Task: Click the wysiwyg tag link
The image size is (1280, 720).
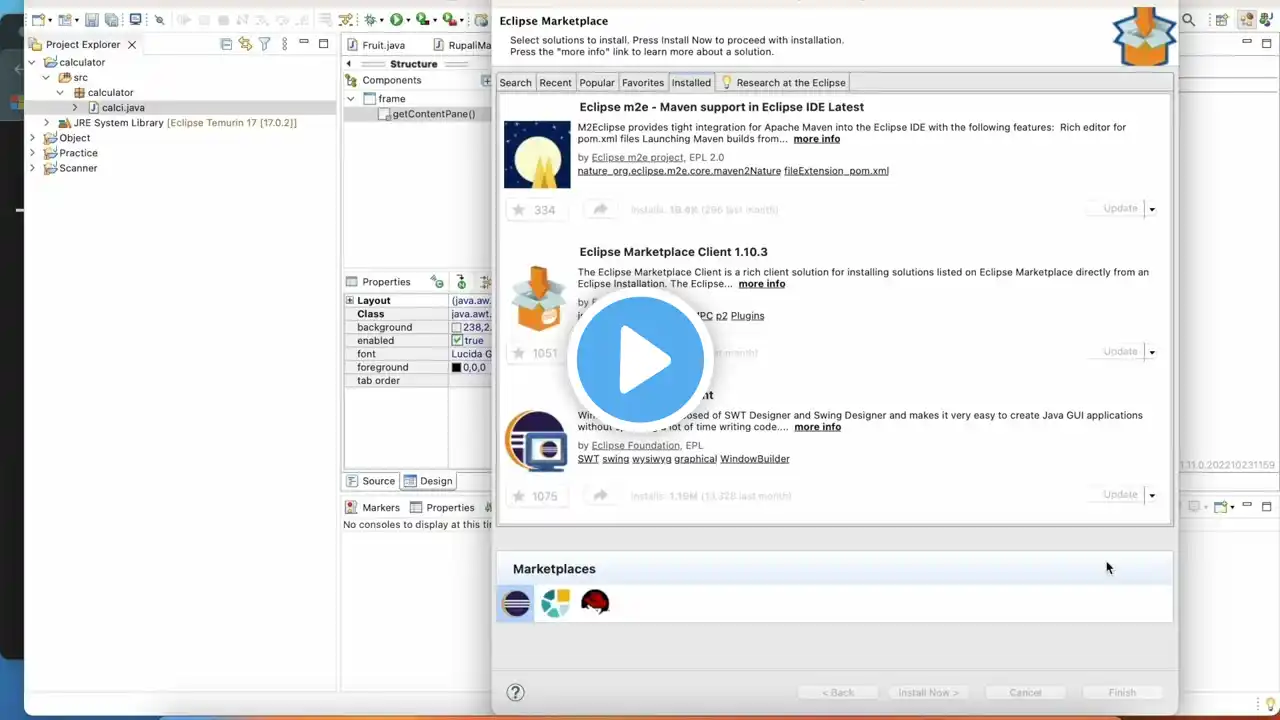Action: coord(652,459)
